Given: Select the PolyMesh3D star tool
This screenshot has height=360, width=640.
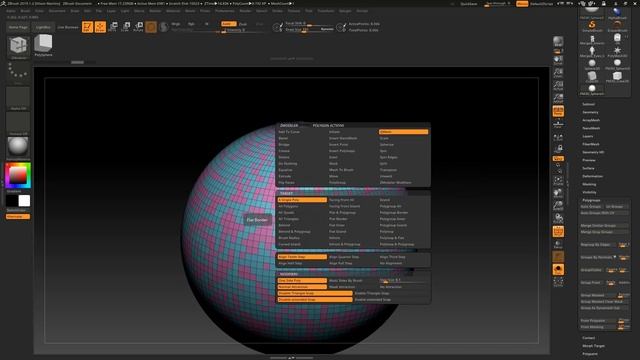Looking at the screenshot, I should pyautogui.click(x=617, y=52).
